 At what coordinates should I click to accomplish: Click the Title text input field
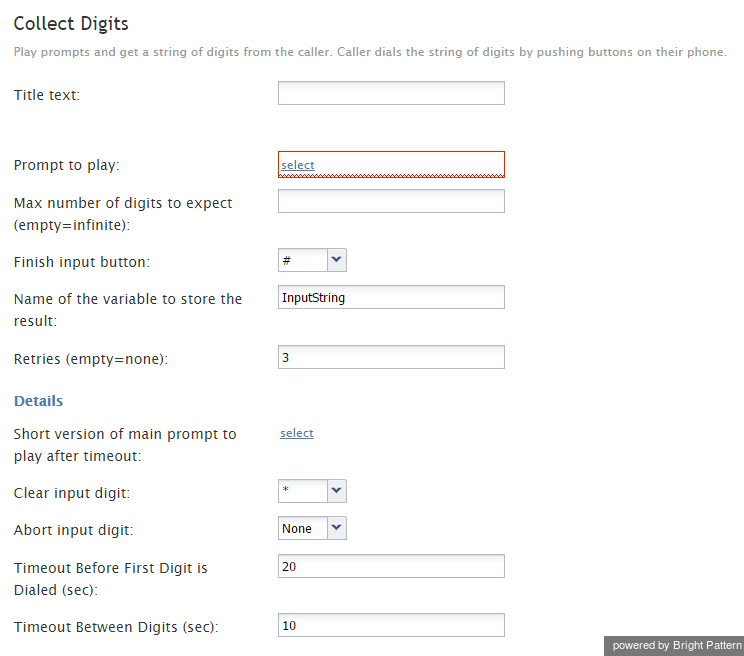tap(391, 93)
